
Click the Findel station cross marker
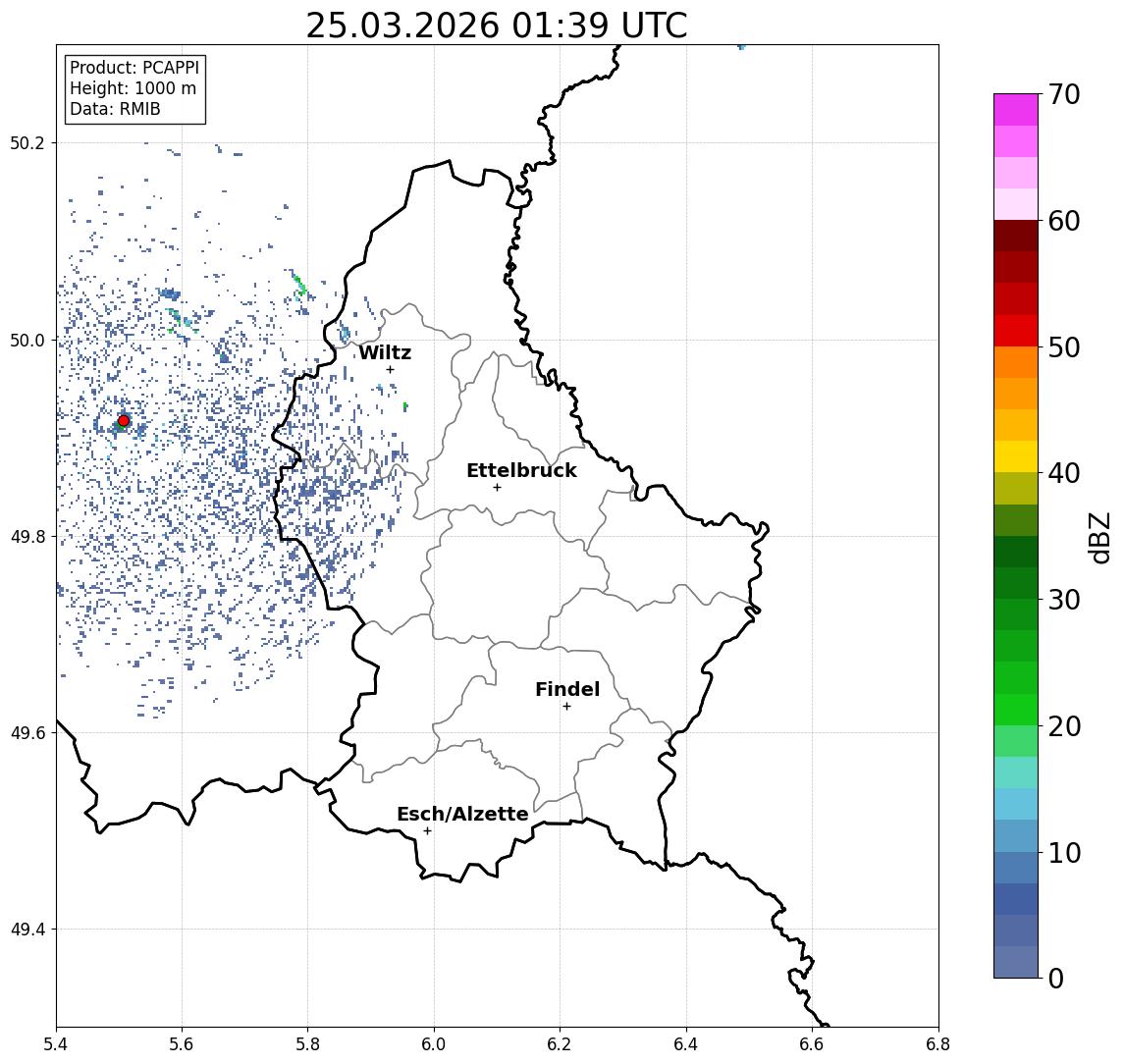[x=566, y=707]
